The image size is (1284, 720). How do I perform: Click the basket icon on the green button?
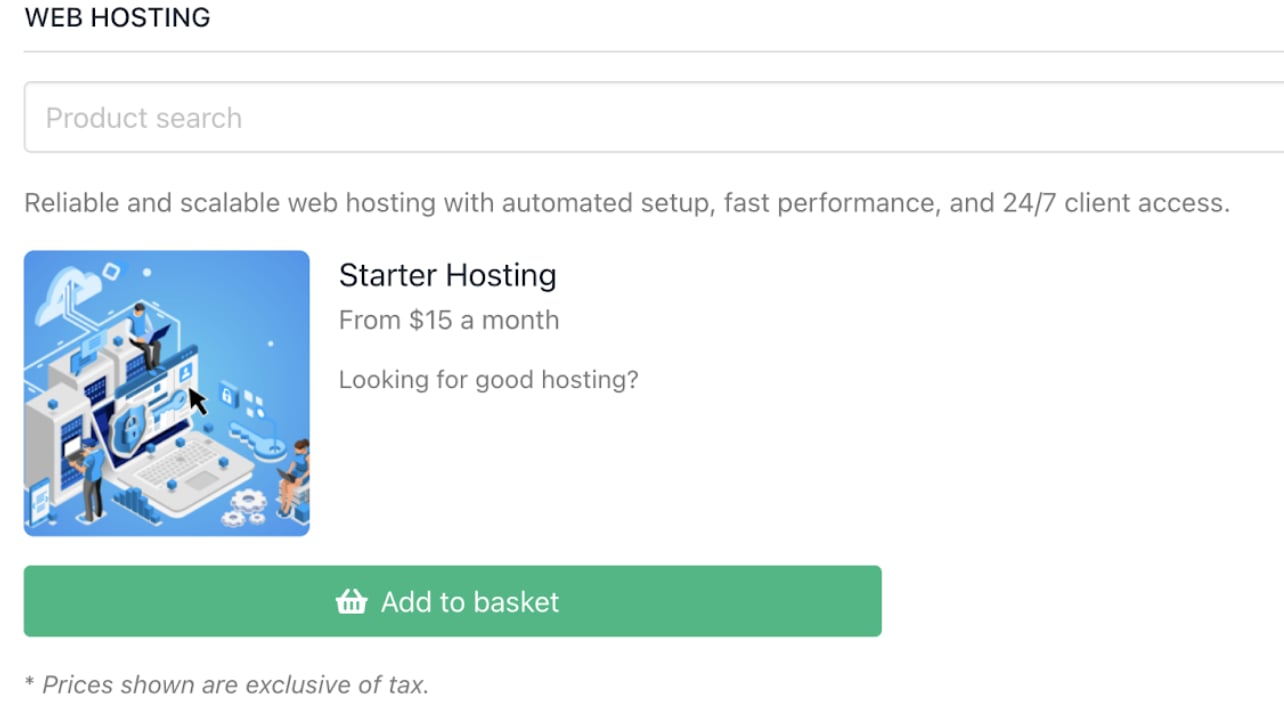351,601
